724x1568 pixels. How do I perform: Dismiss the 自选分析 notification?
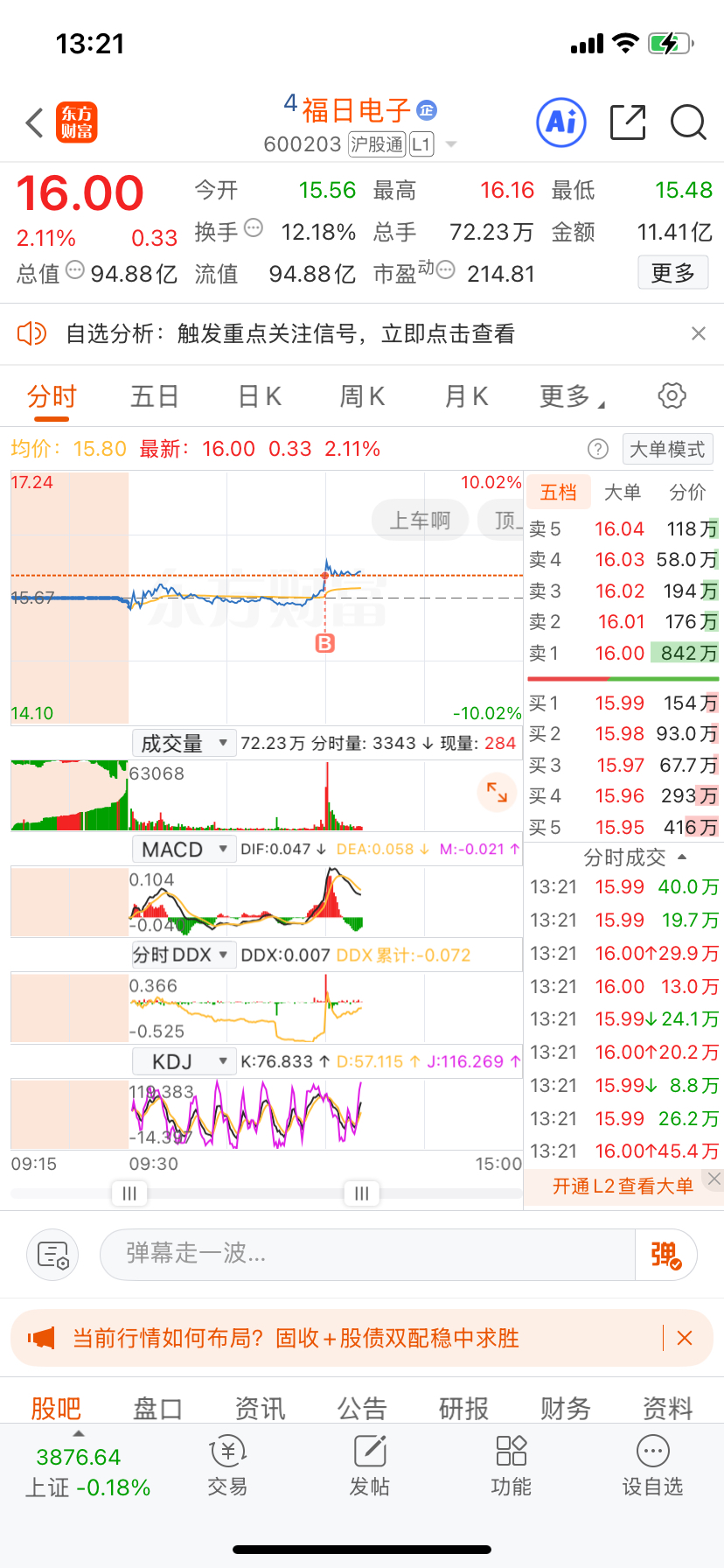tap(698, 333)
